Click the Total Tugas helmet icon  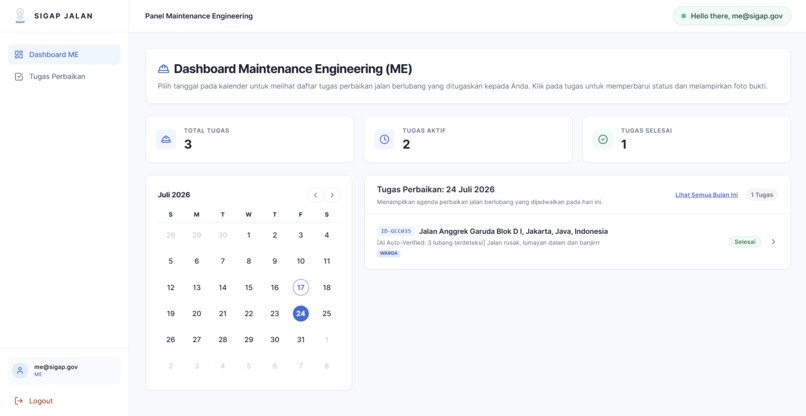point(166,139)
